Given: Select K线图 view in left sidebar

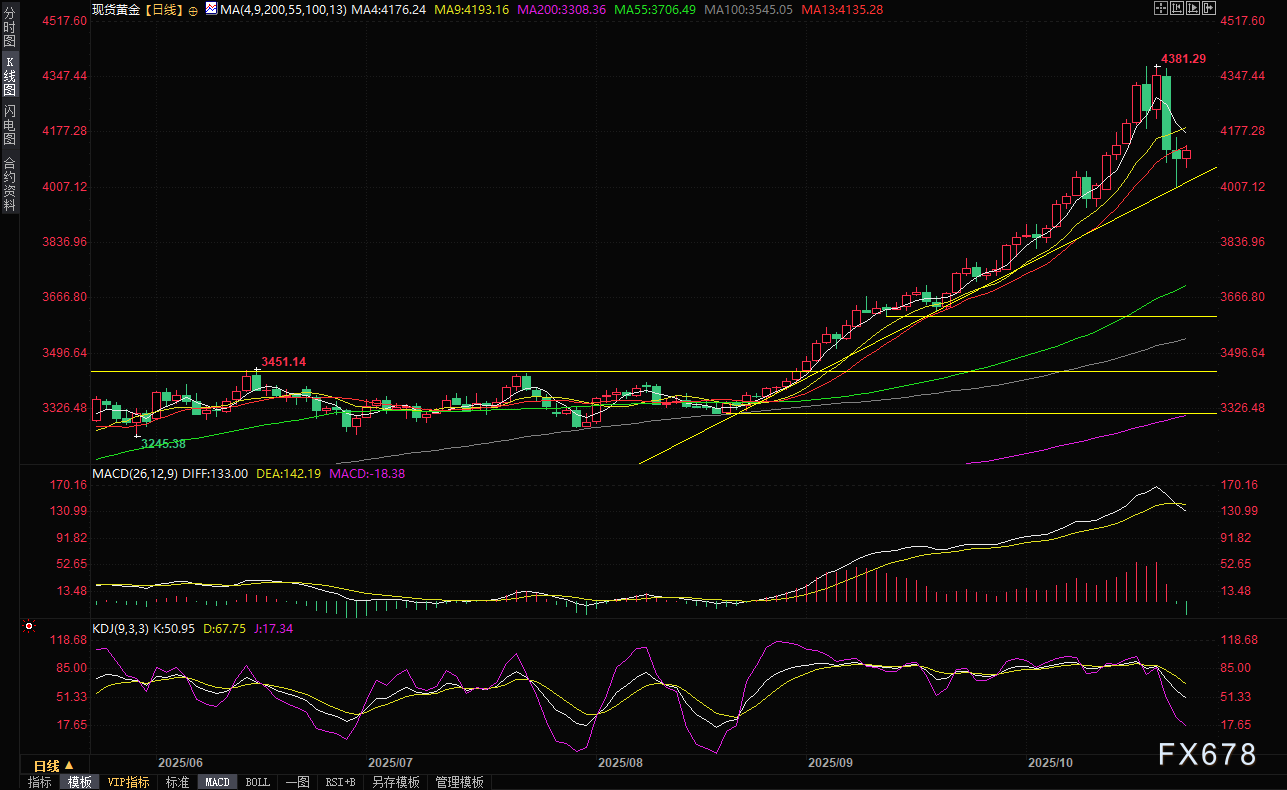Looking at the screenshot, I should [9, 75].
